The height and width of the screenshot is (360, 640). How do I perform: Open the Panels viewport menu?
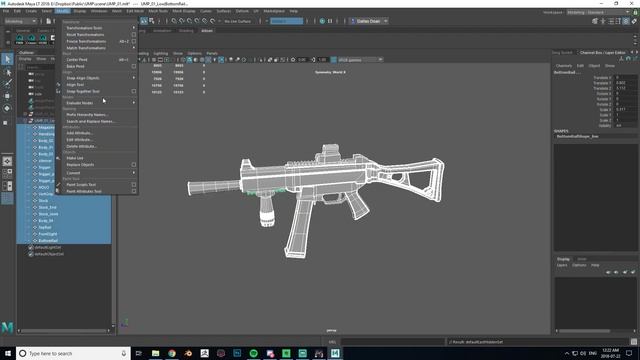pos(212,53)
